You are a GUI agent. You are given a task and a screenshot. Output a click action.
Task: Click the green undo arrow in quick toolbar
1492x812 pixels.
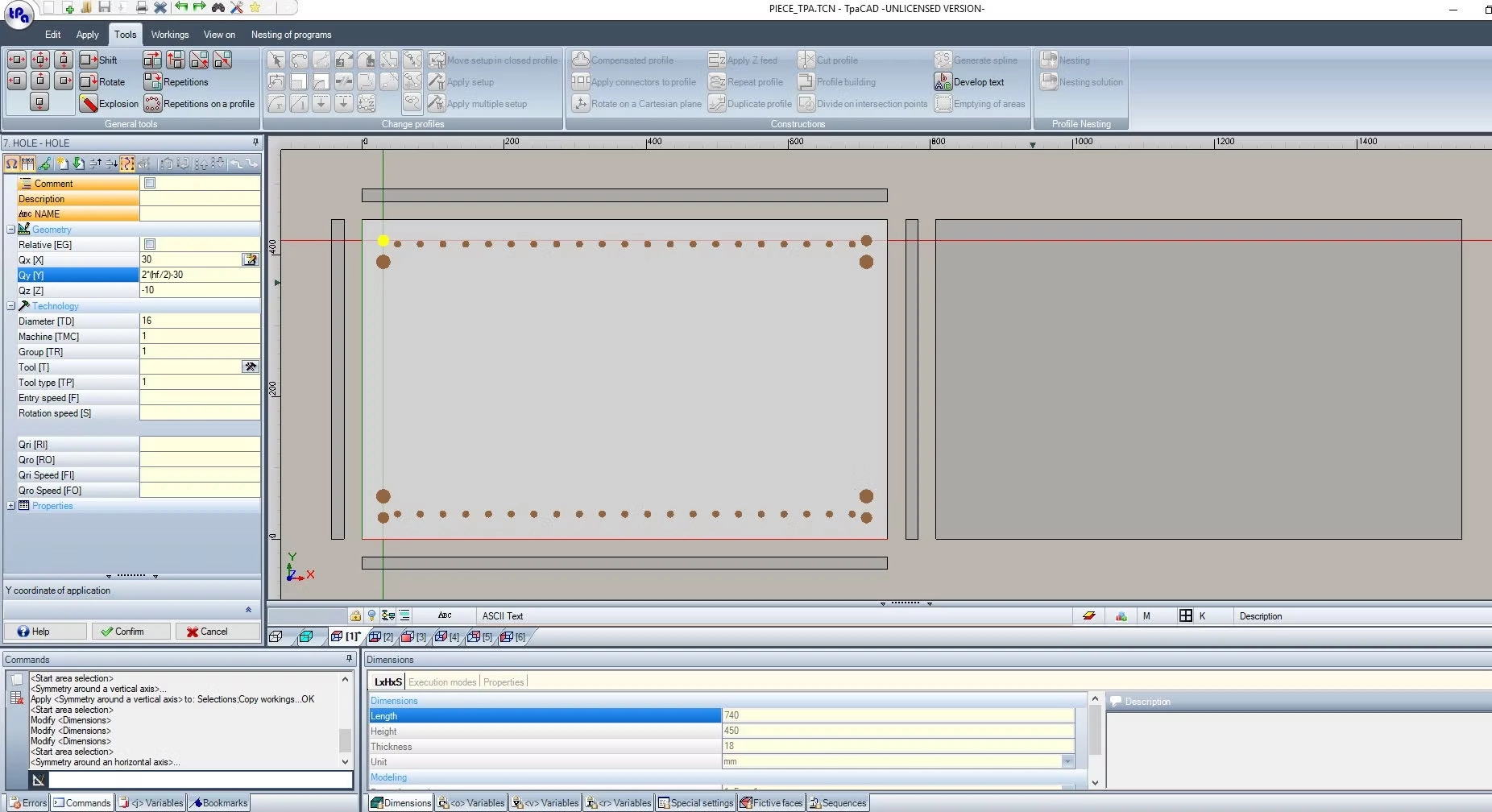(181, 7)
